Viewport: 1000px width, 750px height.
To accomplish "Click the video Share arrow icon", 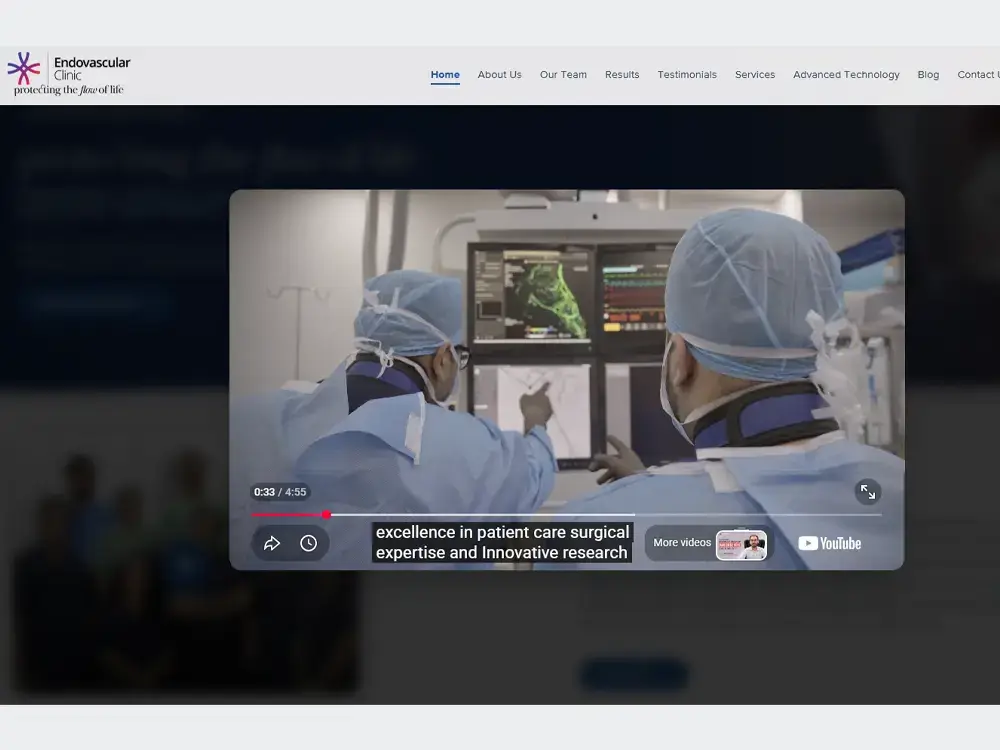I will click(x=272, y=543).
